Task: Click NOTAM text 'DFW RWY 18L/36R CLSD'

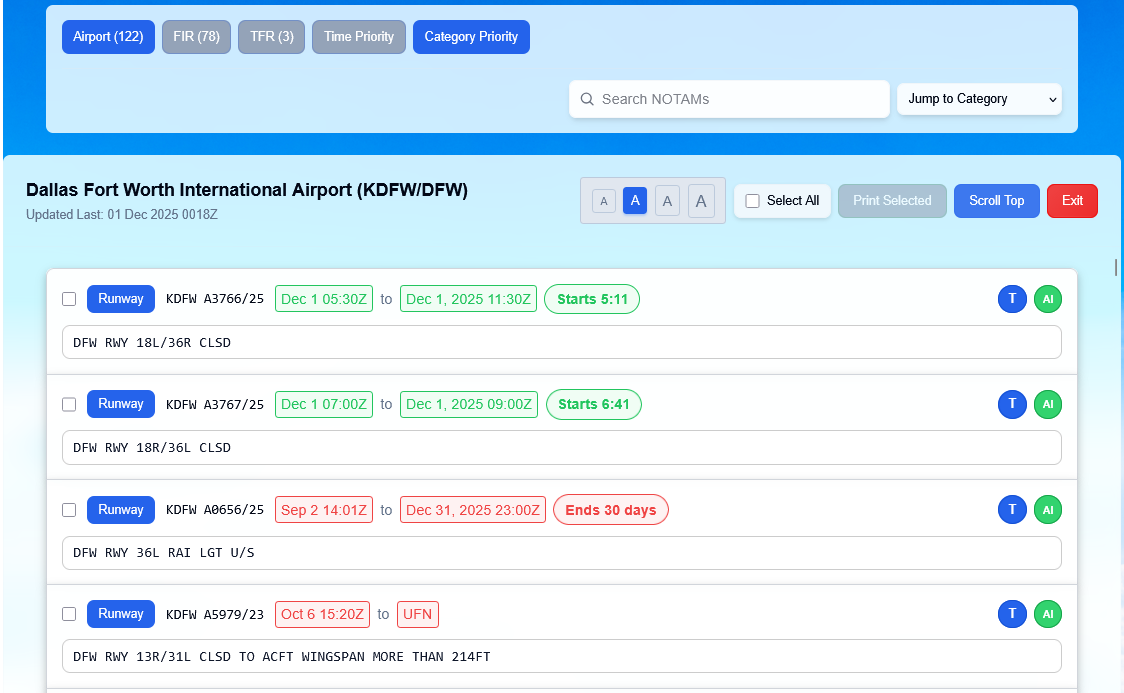Action: point(152,343)
